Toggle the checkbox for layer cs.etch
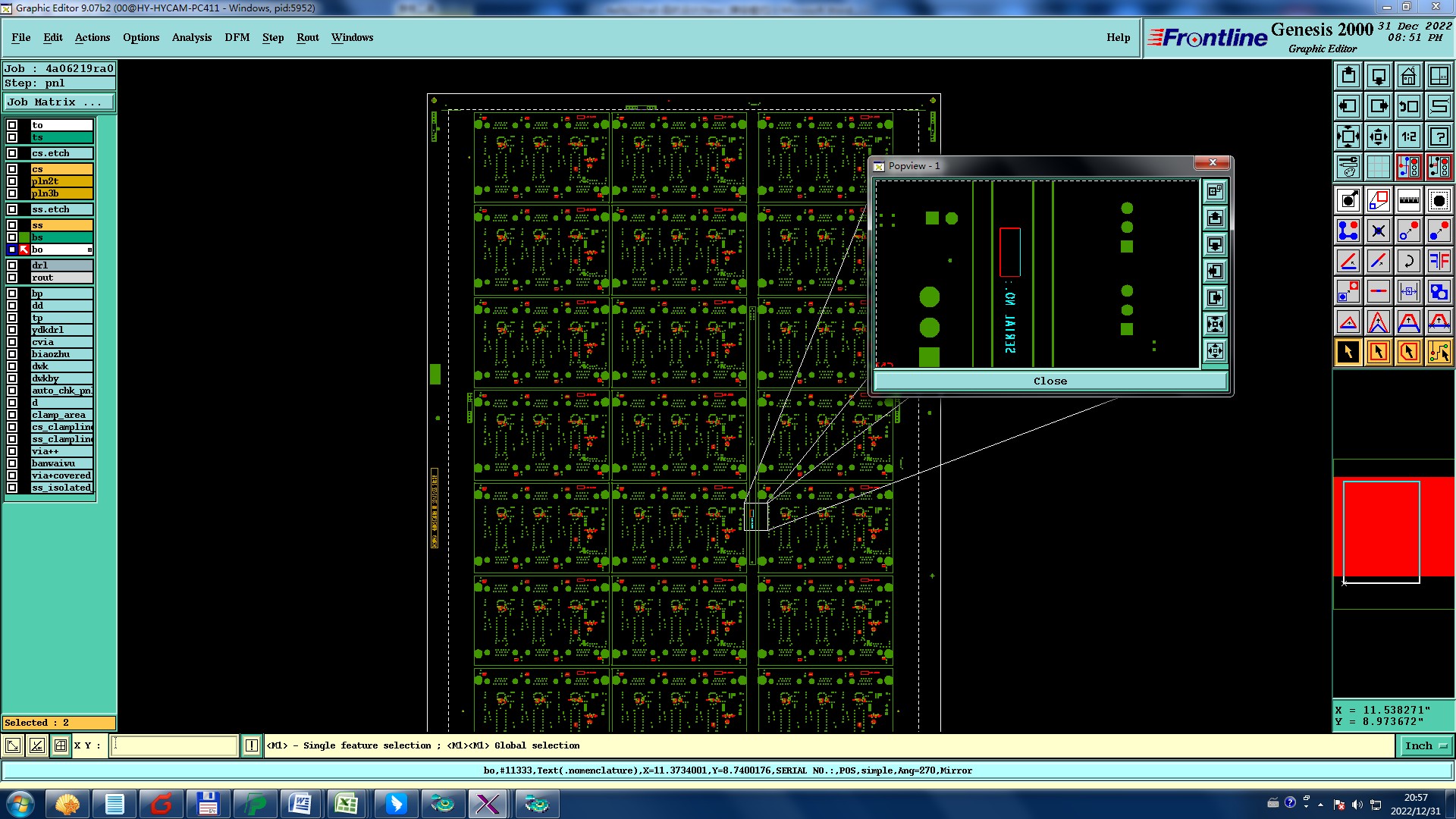1456x819 pixels. (12, 153)
